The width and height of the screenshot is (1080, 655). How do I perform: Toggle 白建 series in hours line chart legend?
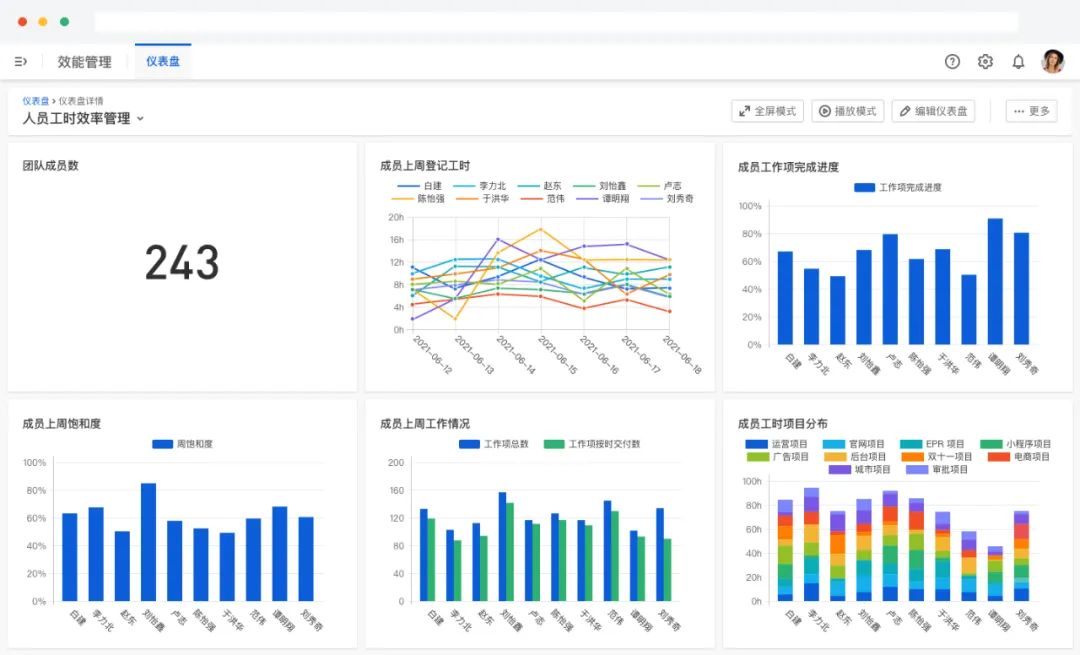coord(419,186)
